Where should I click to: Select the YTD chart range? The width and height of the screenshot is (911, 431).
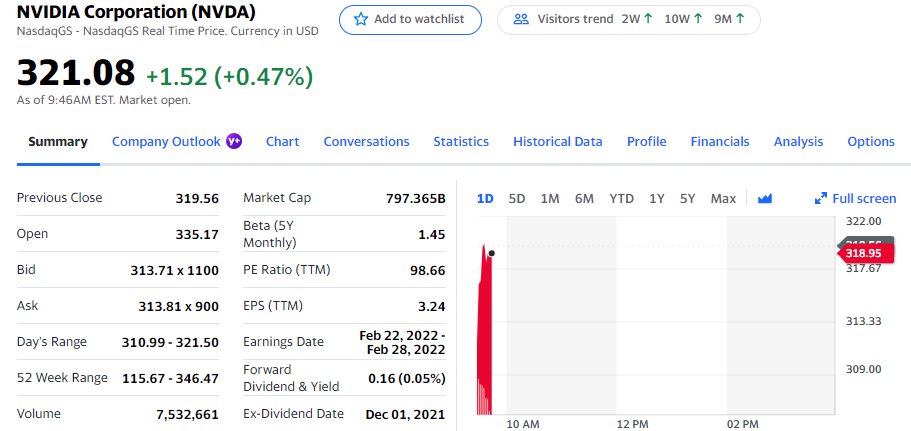[621, 199]
